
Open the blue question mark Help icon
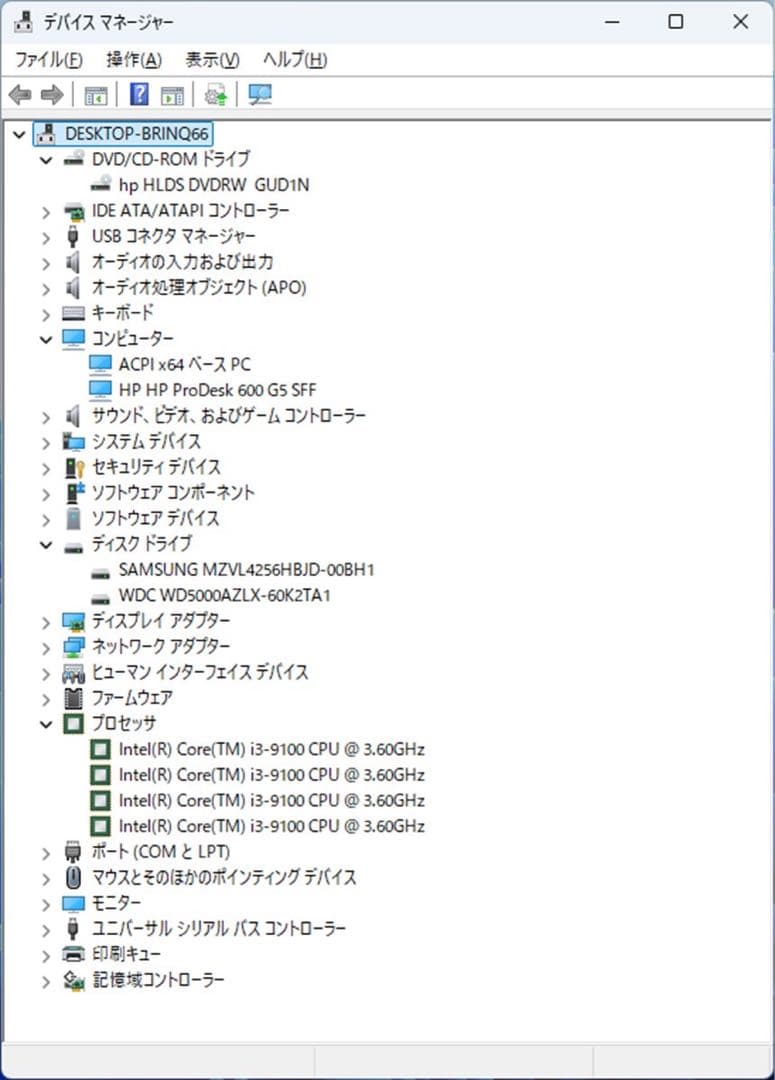139,94
